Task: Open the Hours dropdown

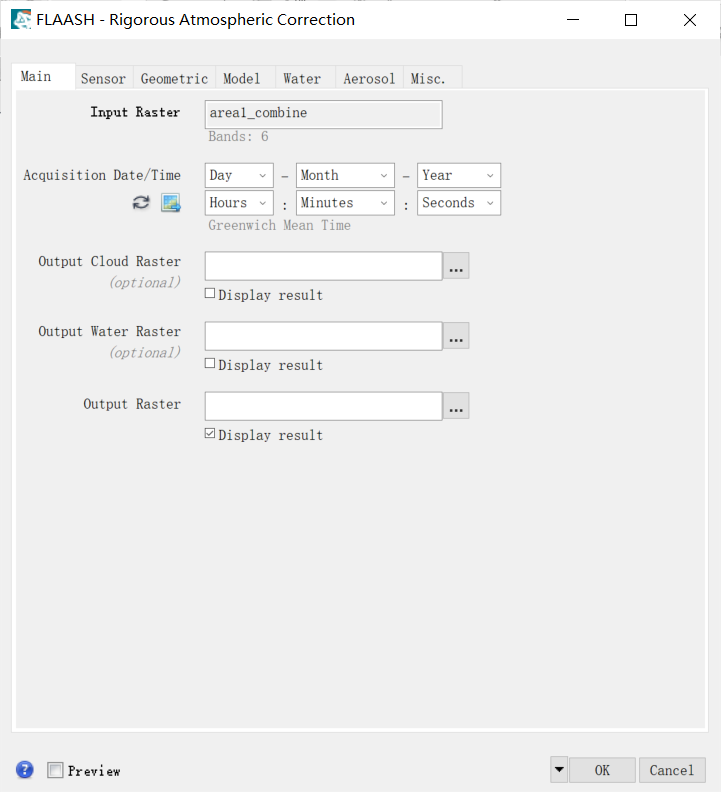Action: tap(239, 203)
